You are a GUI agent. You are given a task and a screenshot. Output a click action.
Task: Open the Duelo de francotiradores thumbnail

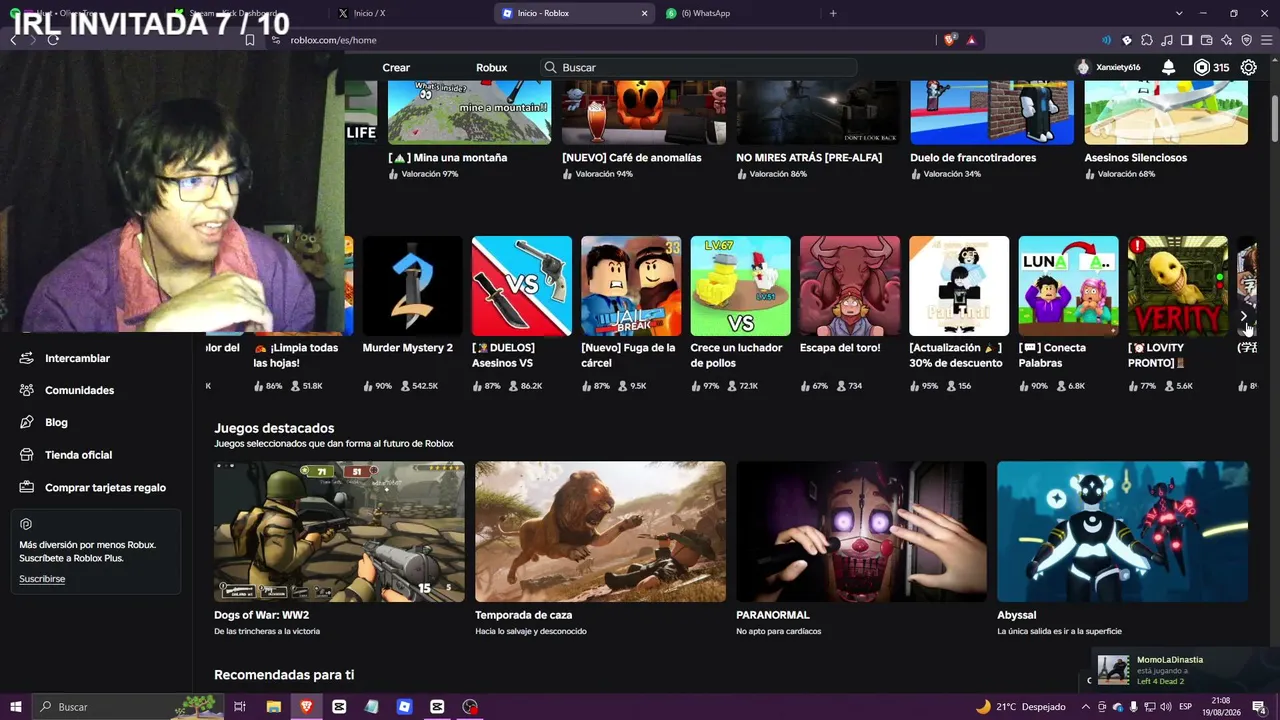pos(992,113)
